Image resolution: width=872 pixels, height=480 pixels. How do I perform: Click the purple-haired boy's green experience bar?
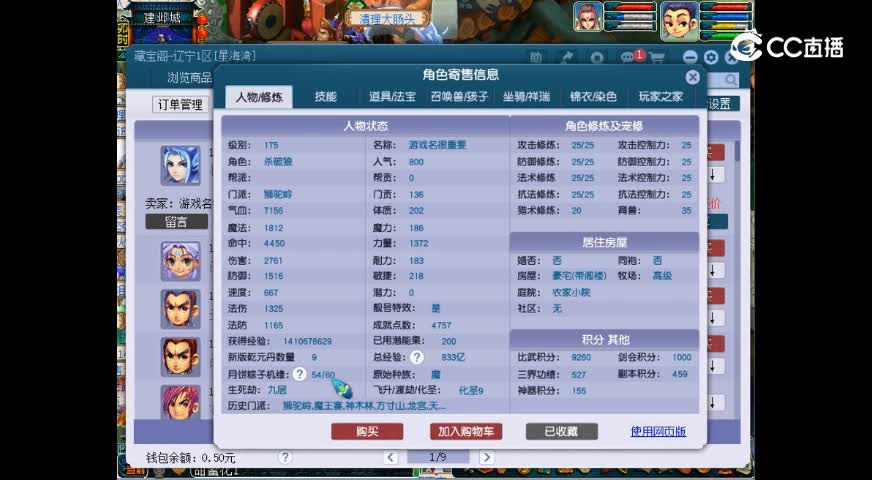(x=724, y=35)
